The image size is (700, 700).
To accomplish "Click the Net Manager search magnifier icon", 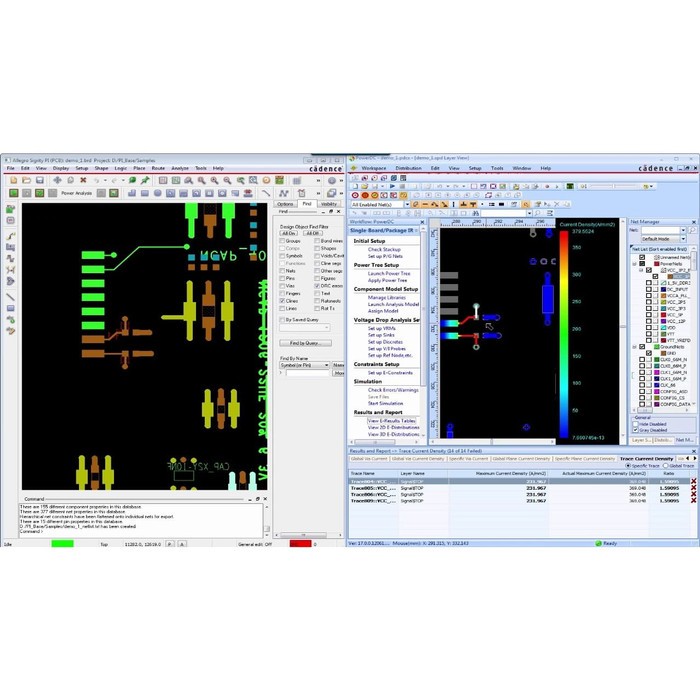I will [x=692, y=230].
